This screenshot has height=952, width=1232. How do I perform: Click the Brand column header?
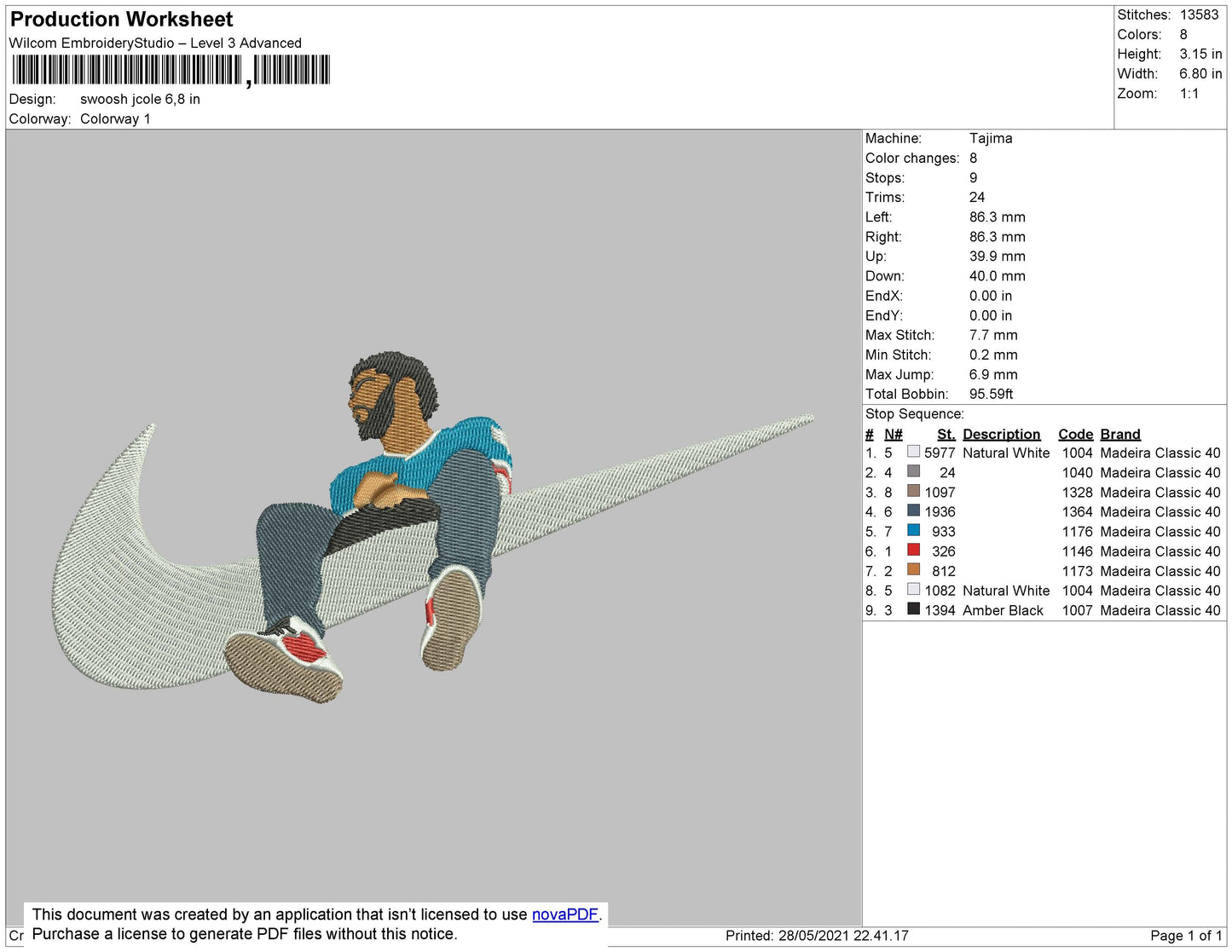click(1120, 434)
